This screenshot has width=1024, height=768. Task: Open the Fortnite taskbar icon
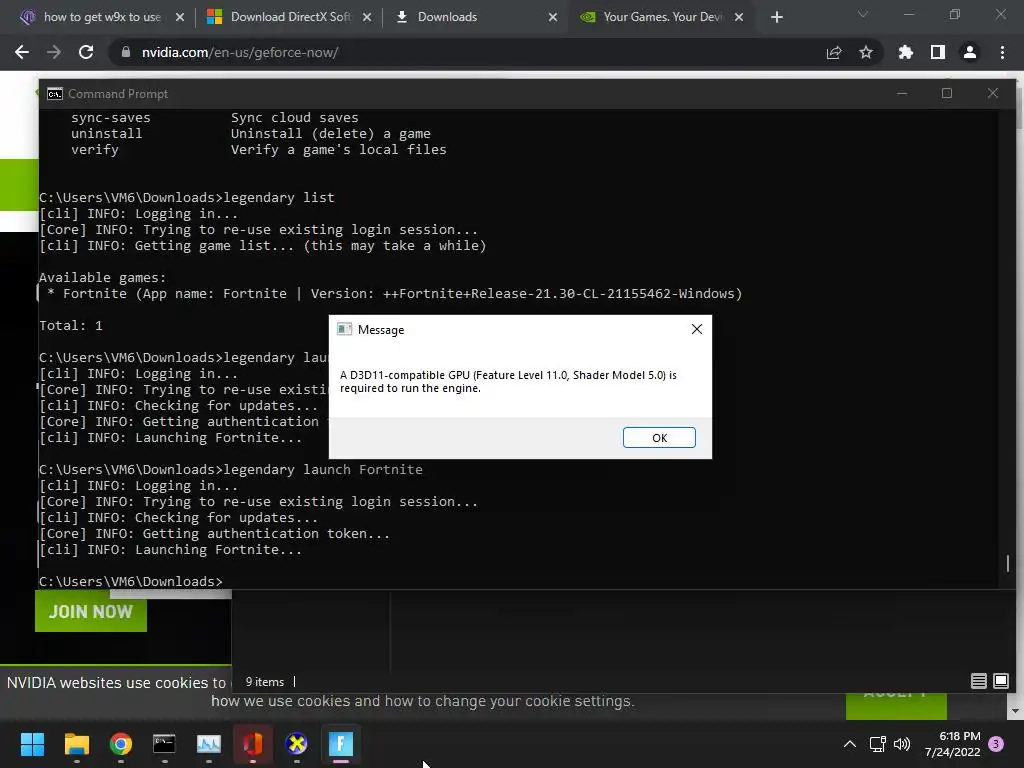(x=341, y=744)
